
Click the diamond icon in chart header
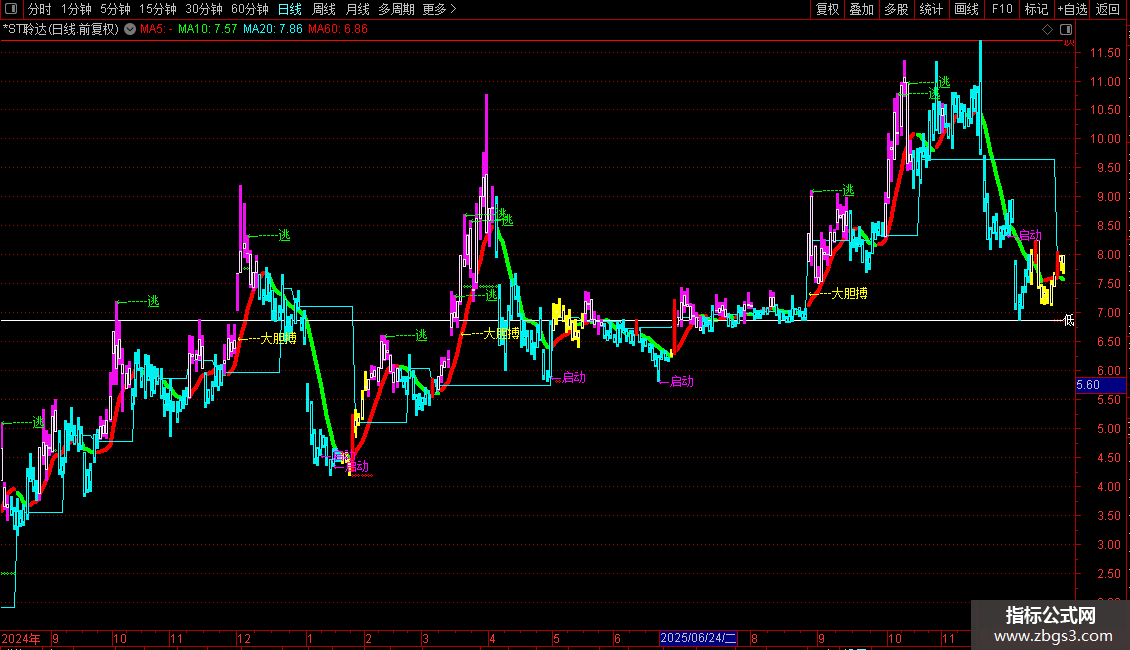[1048, 29]
